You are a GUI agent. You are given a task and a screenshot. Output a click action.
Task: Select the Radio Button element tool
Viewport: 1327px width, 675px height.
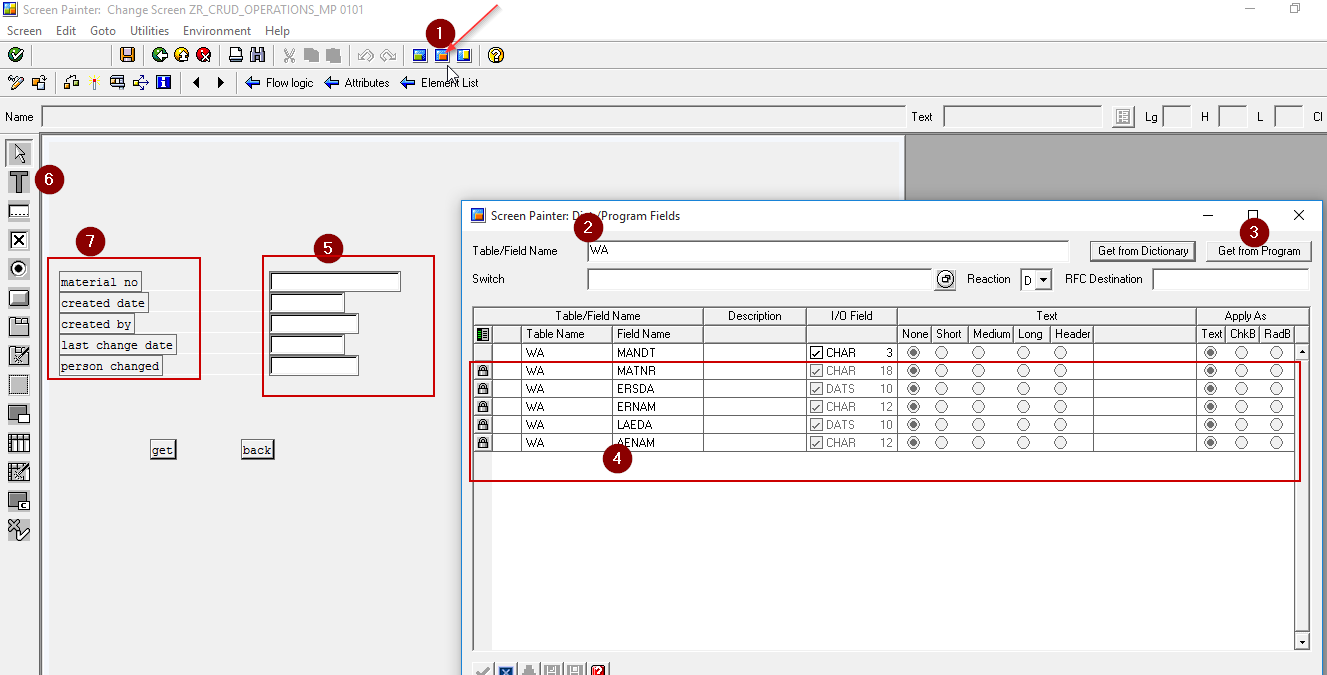17,268
